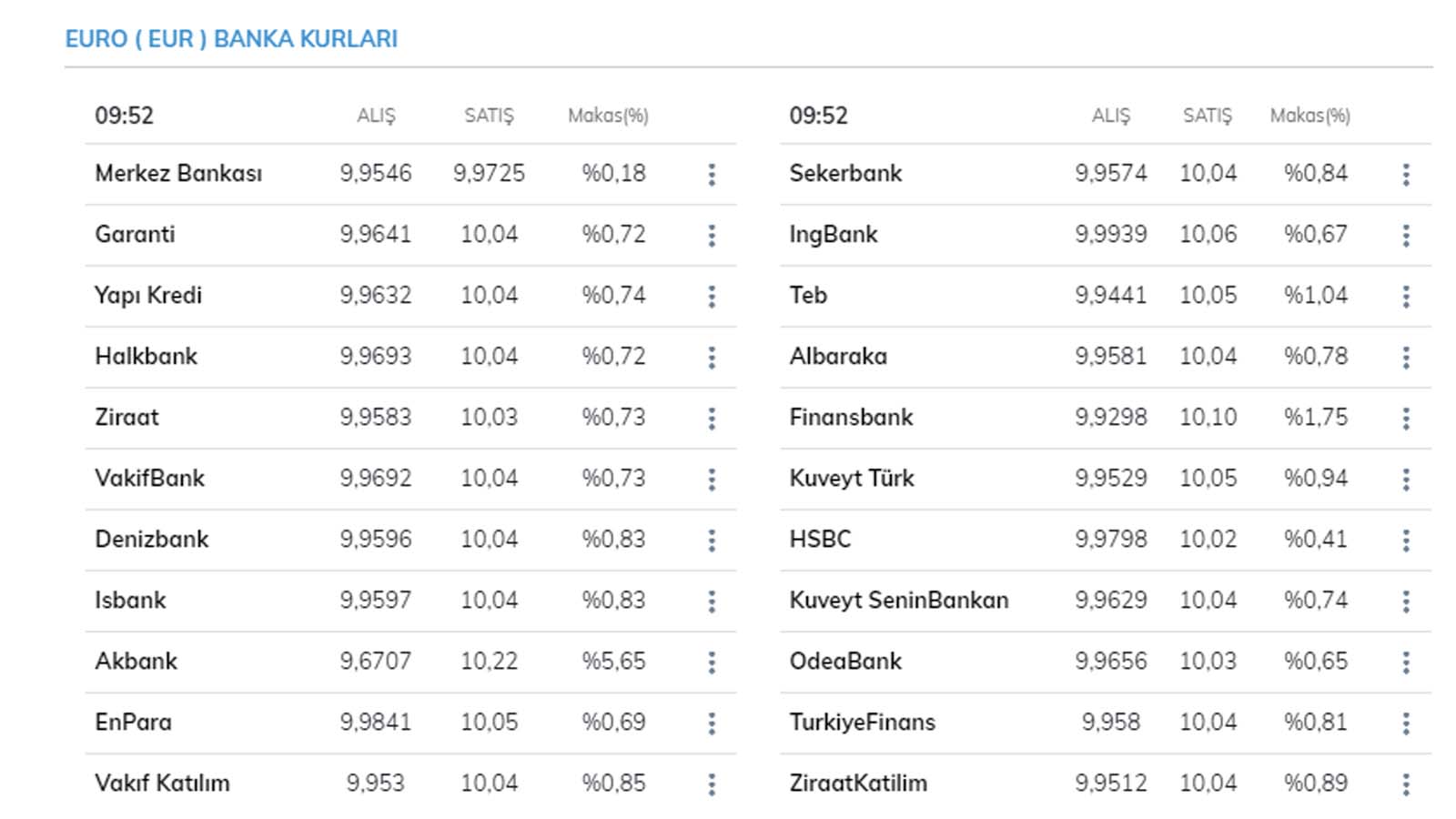
Task: Open the three-dot menu next to Akbank
Action: tap(712, 662)
